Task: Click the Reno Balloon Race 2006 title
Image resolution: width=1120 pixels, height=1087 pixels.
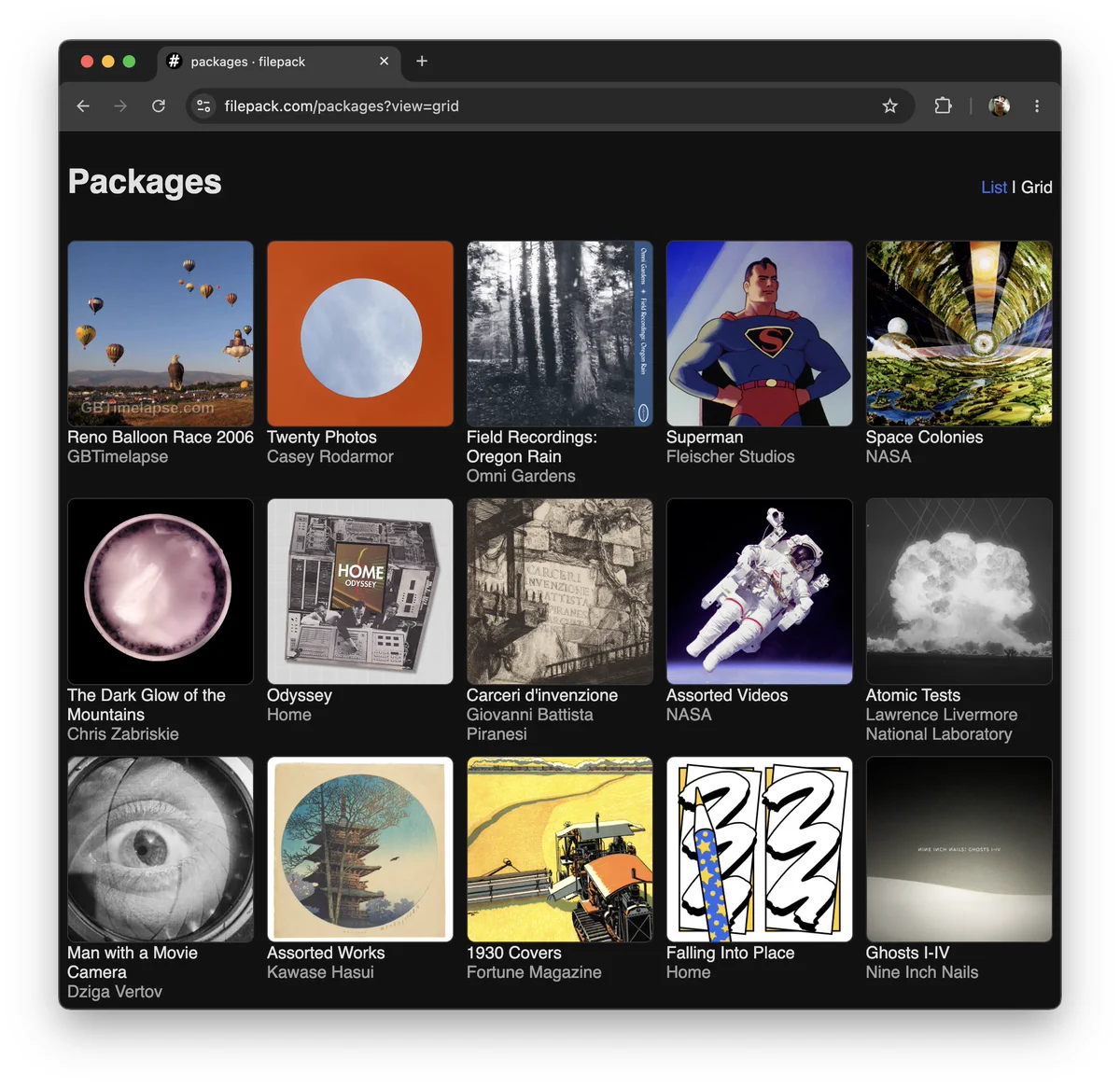Action: [161, 438]
